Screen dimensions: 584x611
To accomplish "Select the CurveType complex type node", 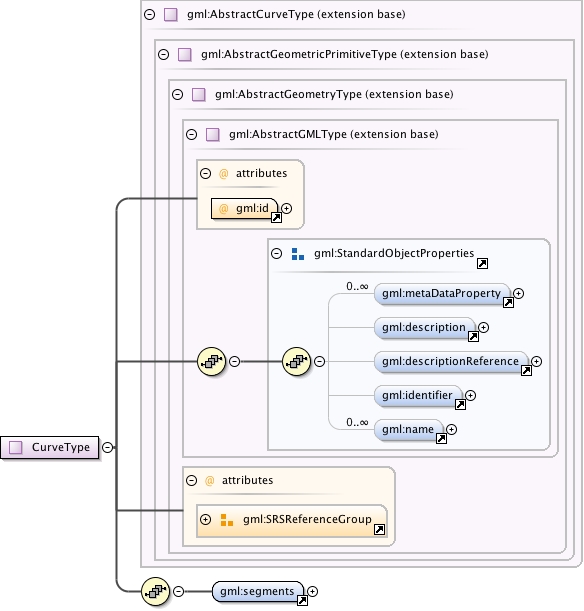I will tap(49, 447).
